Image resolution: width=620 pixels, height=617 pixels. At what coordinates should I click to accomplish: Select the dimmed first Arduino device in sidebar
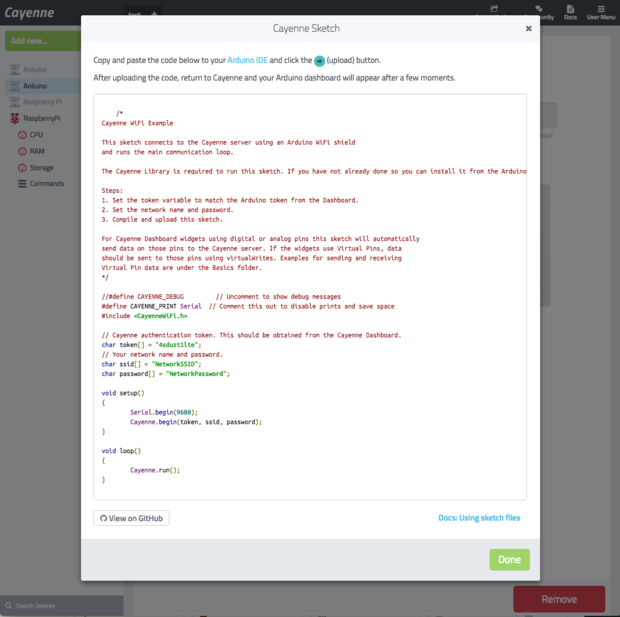(x=35, y=70)
